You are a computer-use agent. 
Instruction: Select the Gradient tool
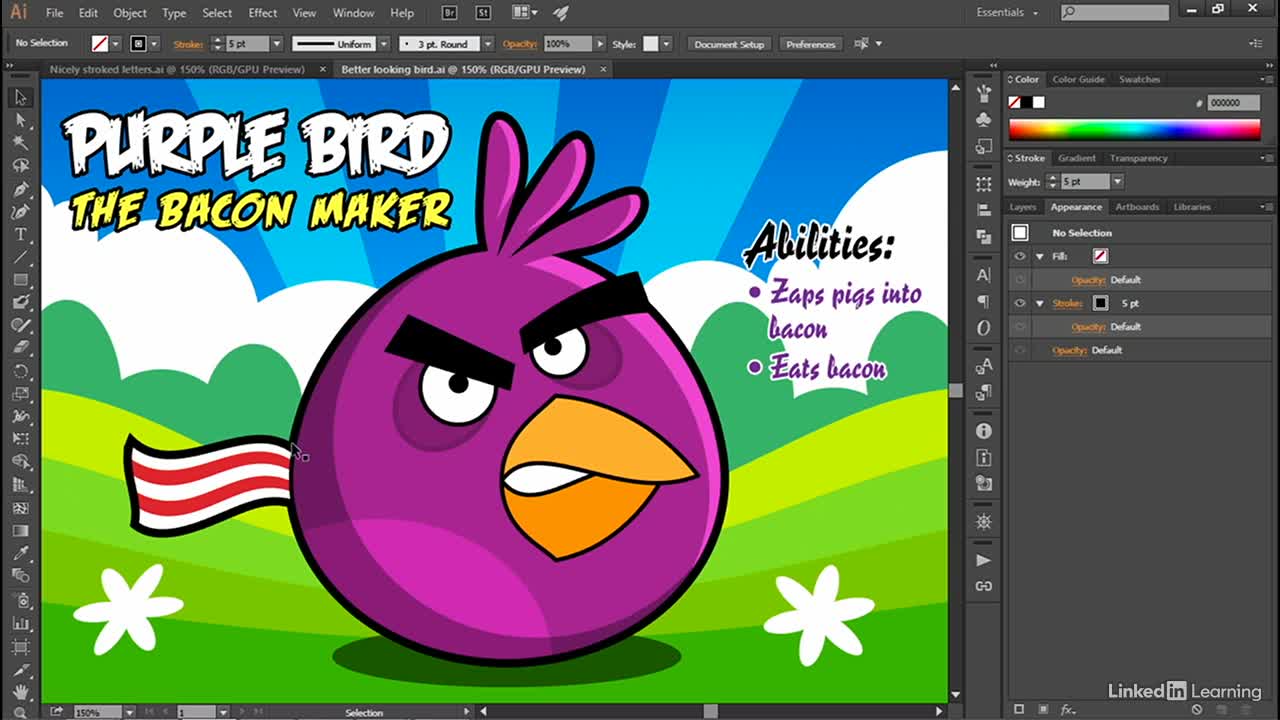click(20, 530)
